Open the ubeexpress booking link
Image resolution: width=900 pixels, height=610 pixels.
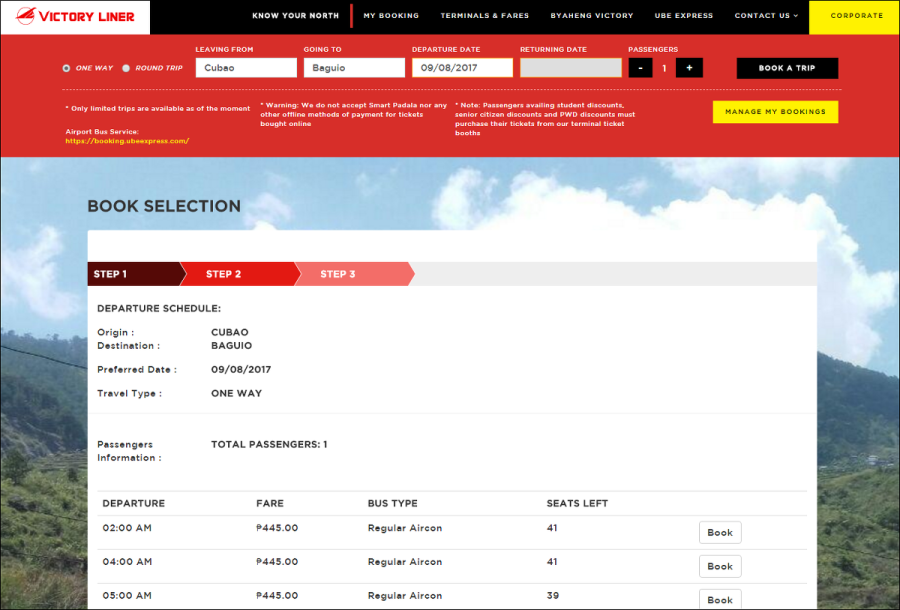click(127, 141)
